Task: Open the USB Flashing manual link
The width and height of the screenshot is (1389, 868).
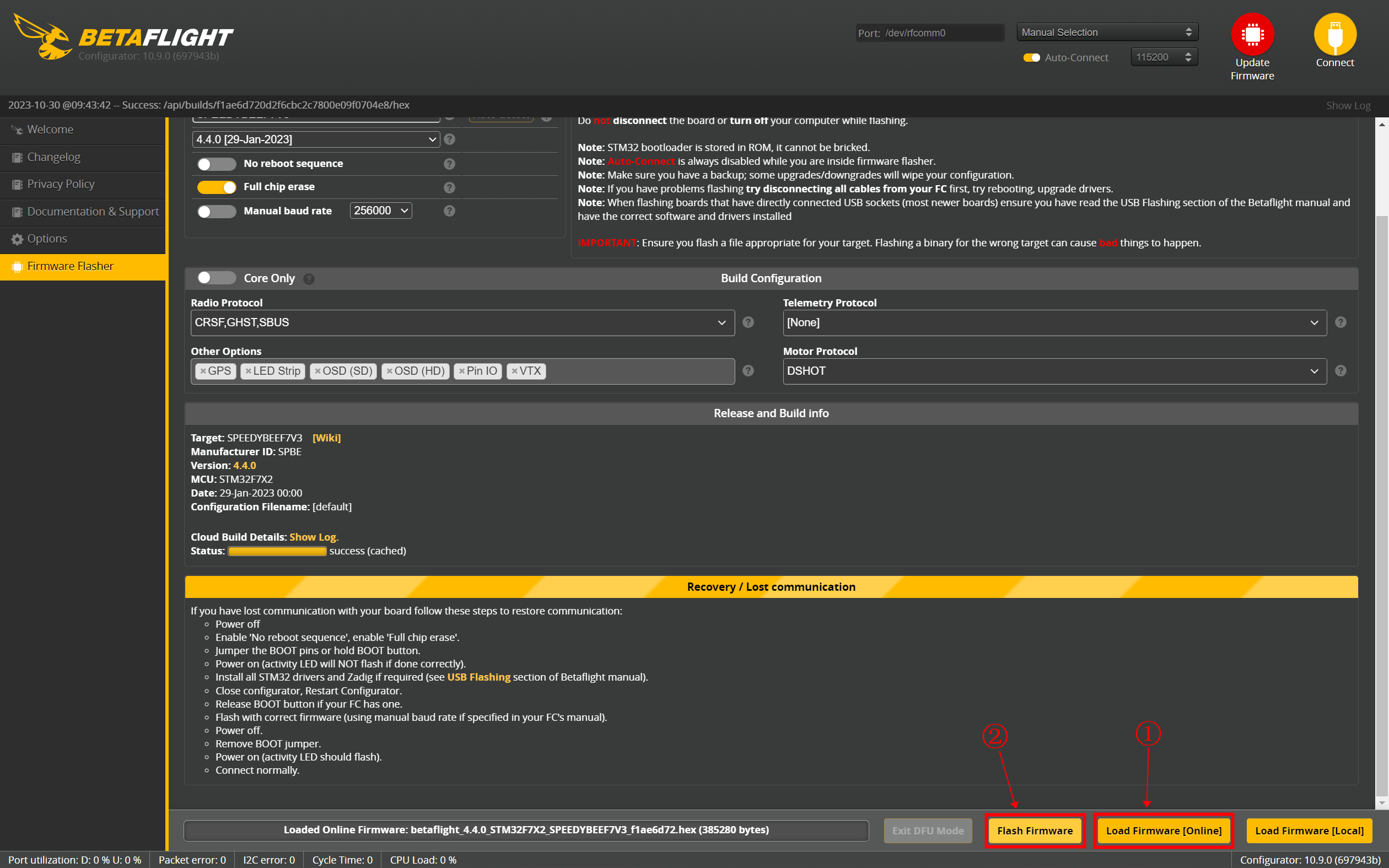Action: point(478,677)
